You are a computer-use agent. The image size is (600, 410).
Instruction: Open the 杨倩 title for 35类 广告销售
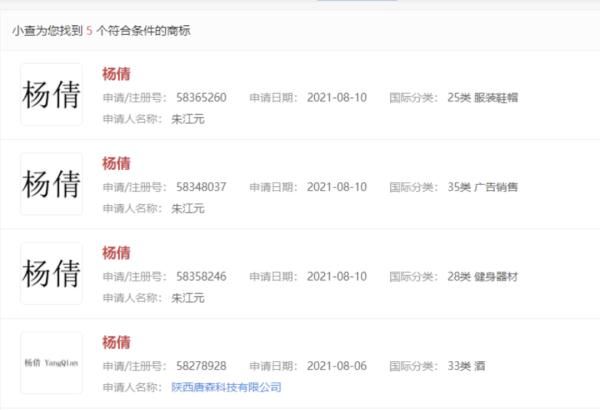[x=116, y=163]
